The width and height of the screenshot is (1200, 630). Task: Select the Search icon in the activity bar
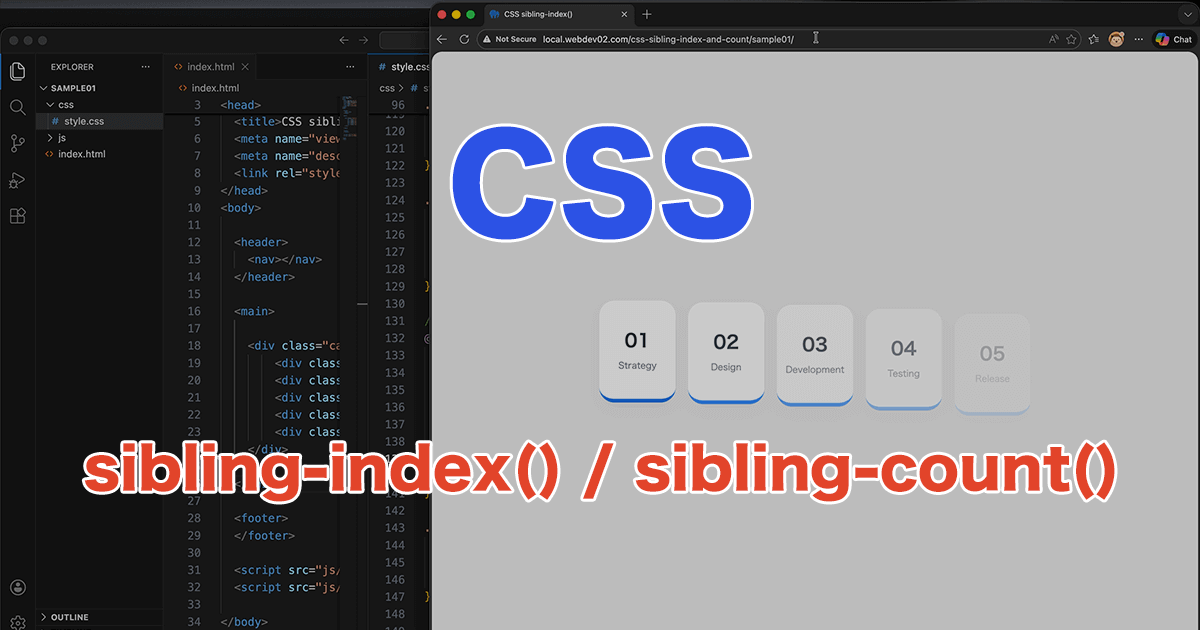click(x=17, y=107)
